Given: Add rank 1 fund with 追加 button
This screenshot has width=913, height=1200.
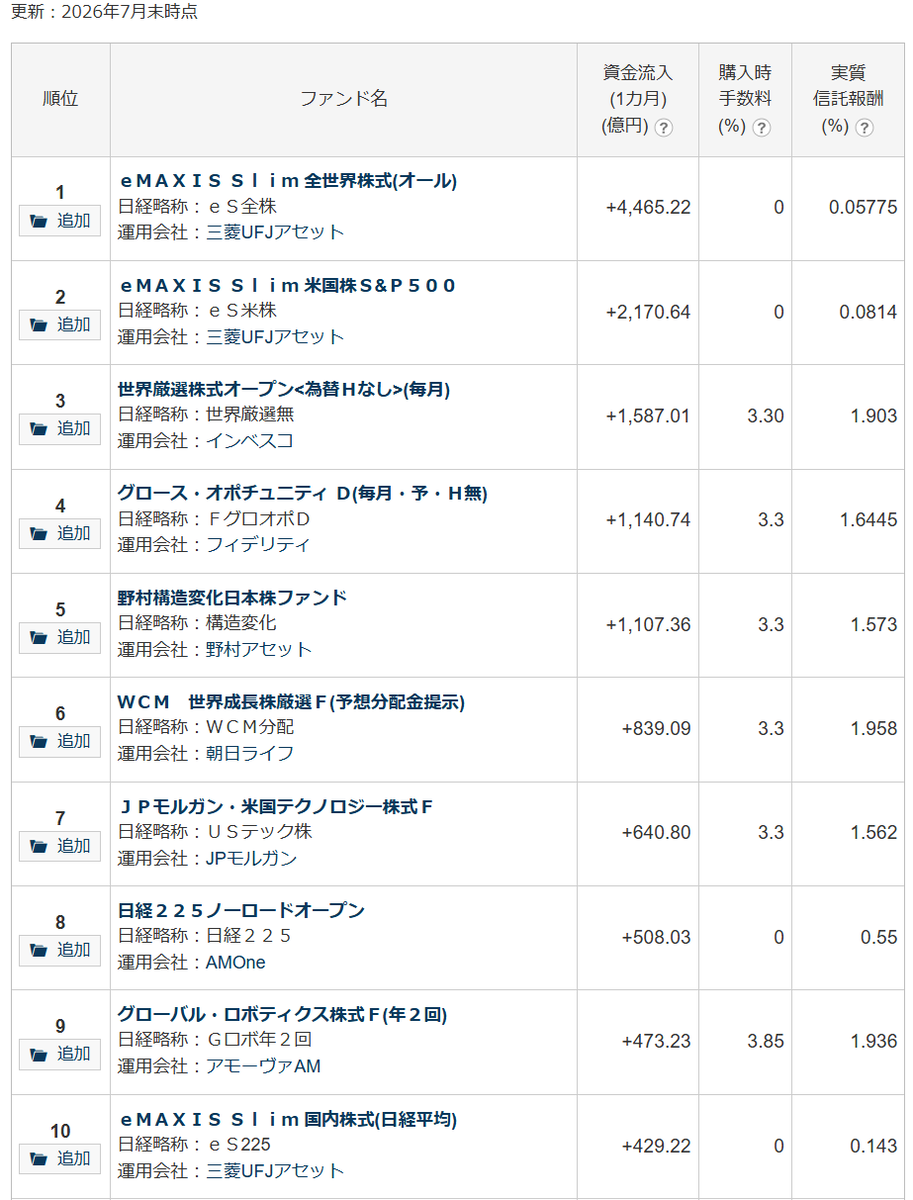Looking at the screenshot, I should (x=60, y=221).
